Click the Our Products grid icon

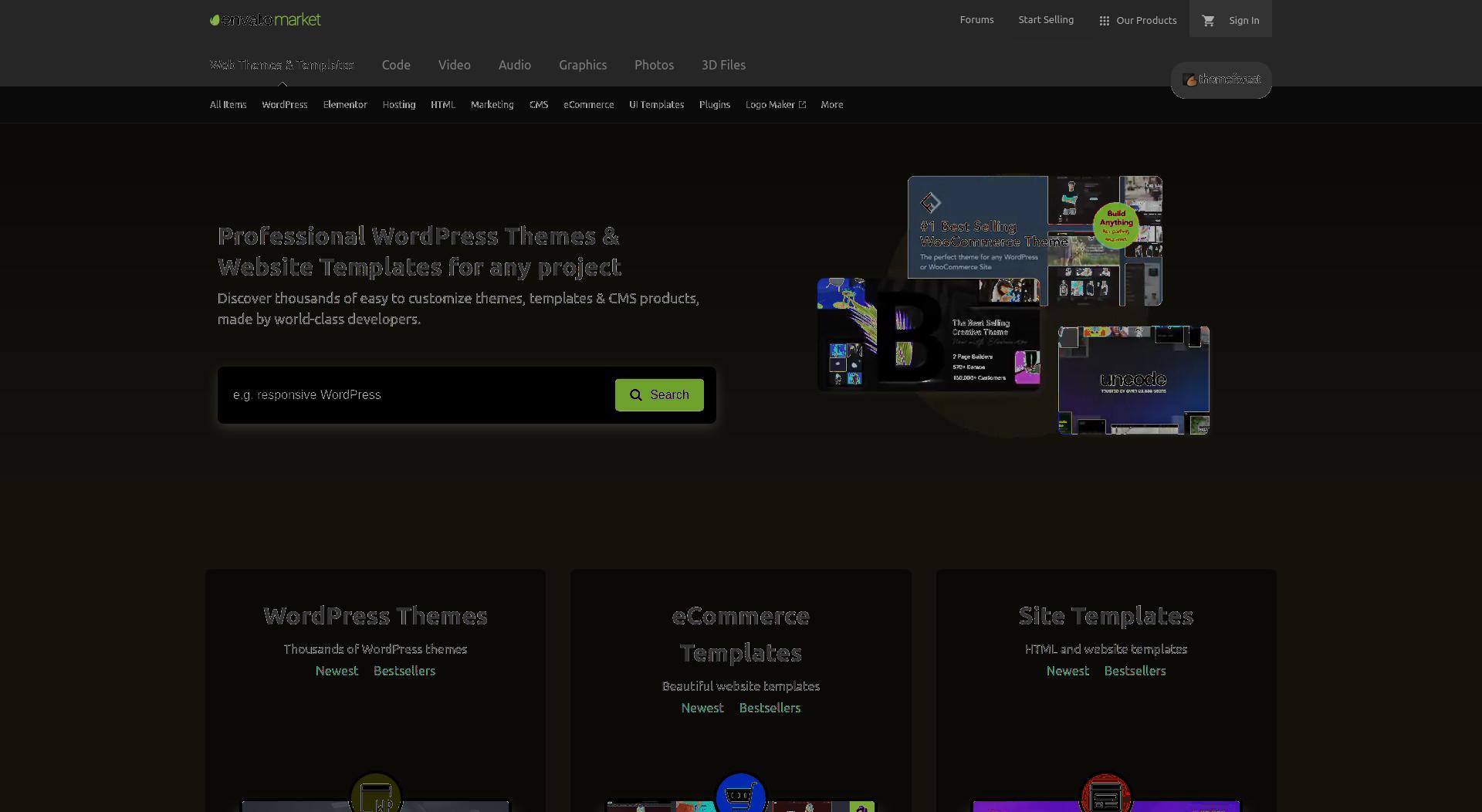(x=1104, y=21)
